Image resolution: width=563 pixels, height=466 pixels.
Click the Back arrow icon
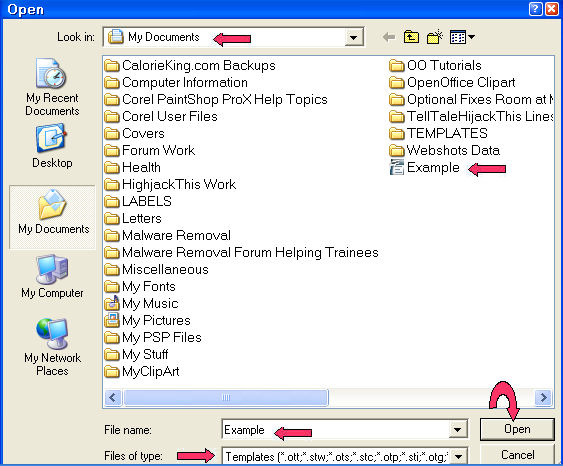click(389, 37)
